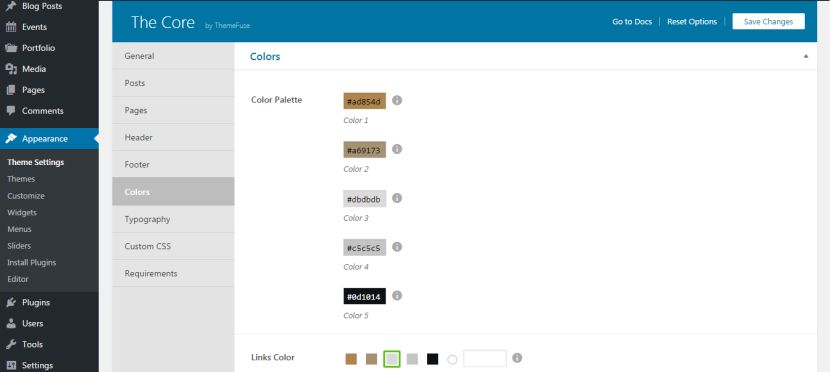Screen dimensions: 830x372
Task: Collapse the Colors section with the arrow
Action: click(x=806, y=56)
